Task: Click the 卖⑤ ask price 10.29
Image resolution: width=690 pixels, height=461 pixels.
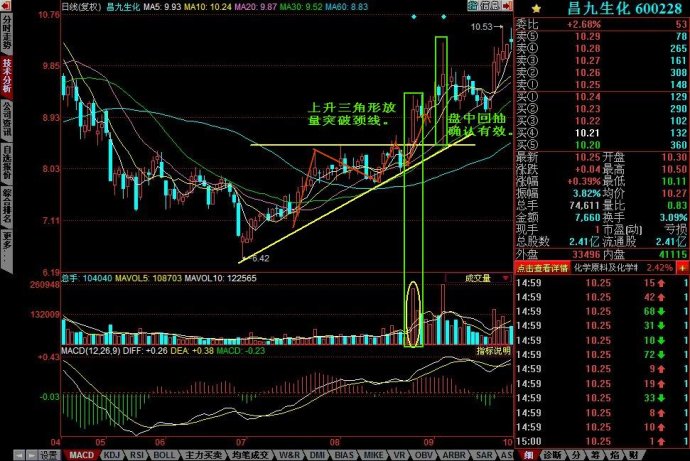Action: click(x=587, y=37)
